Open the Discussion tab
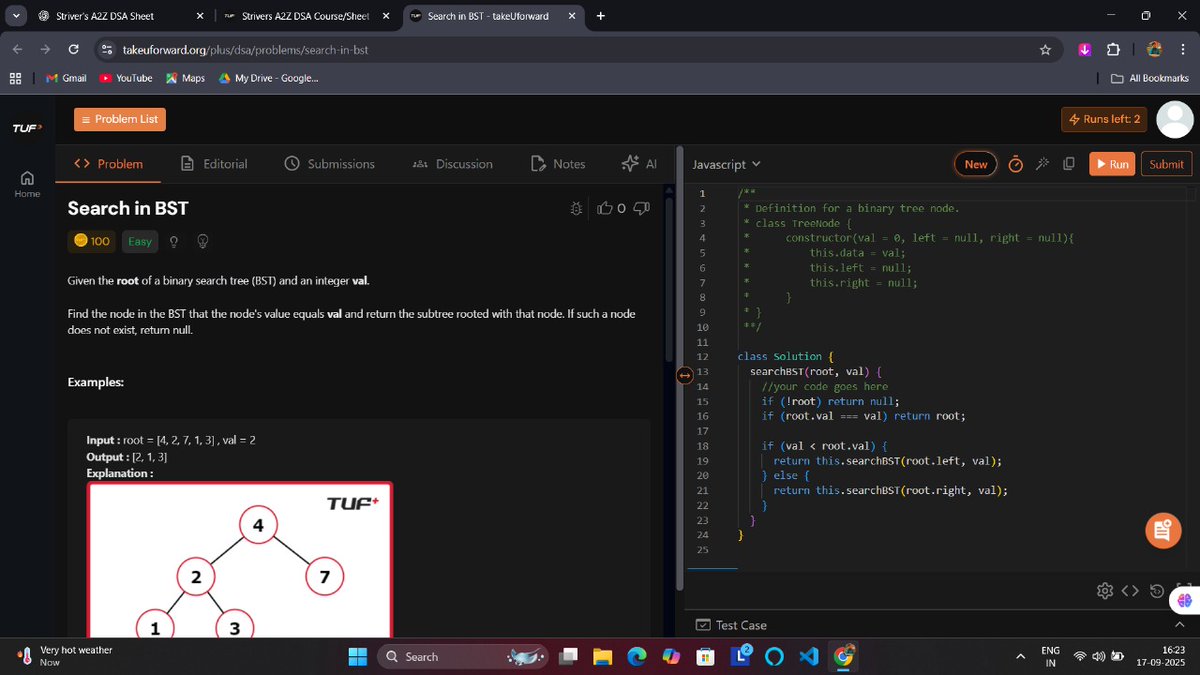Screen dimensions: 1200x675 [452, 164]
